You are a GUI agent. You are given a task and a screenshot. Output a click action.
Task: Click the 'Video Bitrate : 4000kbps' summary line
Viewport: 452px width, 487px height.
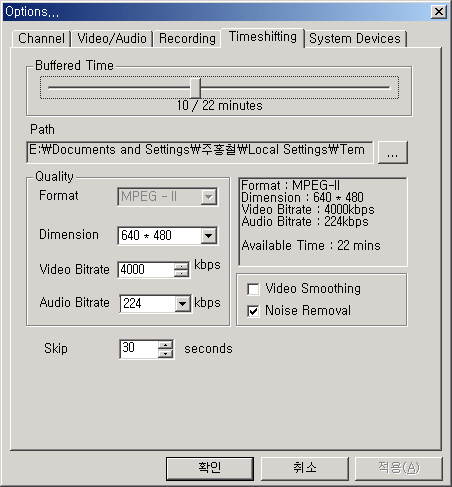[x=308, y=210]
